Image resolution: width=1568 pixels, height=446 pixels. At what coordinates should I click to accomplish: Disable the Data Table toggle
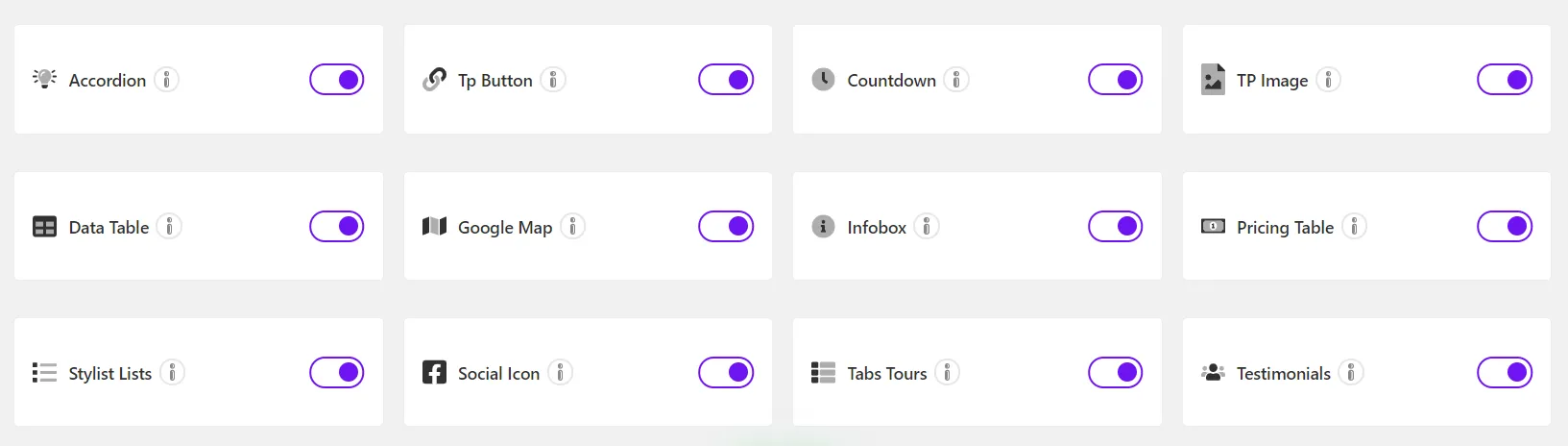337,227
